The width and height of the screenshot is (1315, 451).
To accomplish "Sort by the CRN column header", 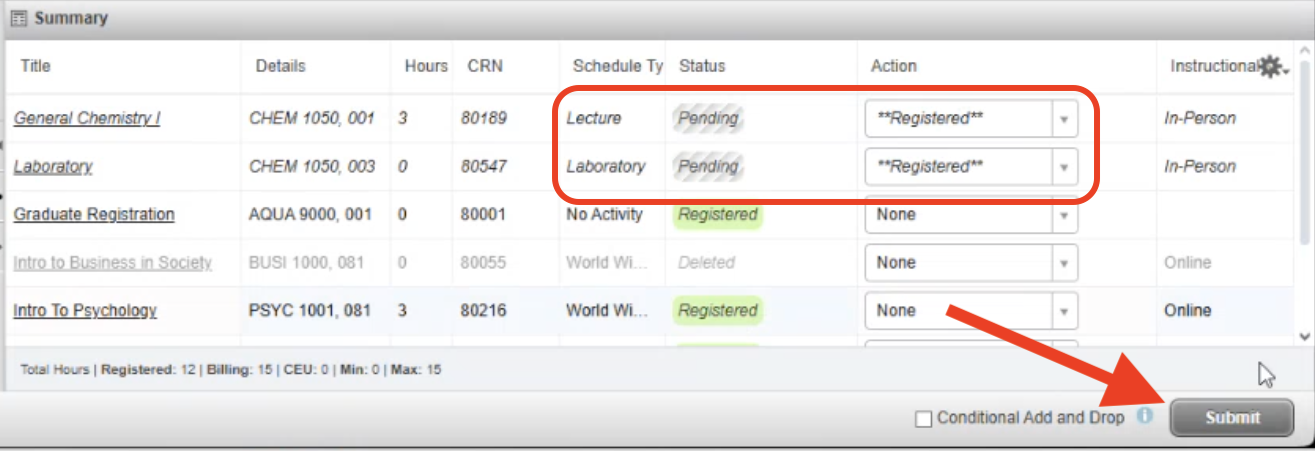I will pyautogui.click(x=485, y=66).
